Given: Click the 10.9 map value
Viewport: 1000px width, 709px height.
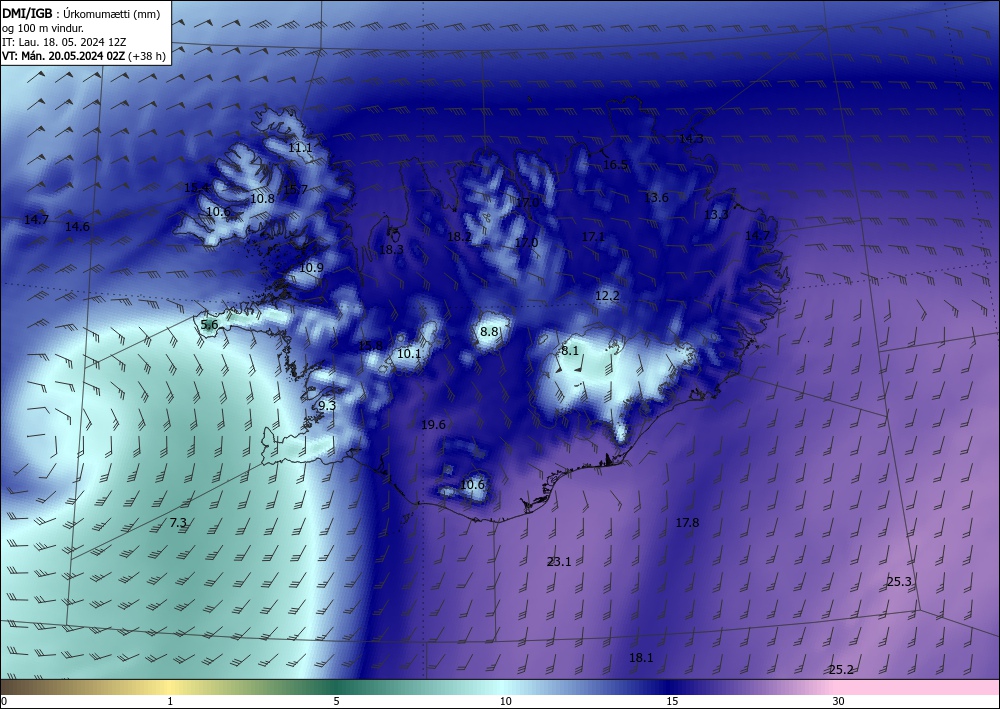Looking at the screenshot, I should point(311,268).
